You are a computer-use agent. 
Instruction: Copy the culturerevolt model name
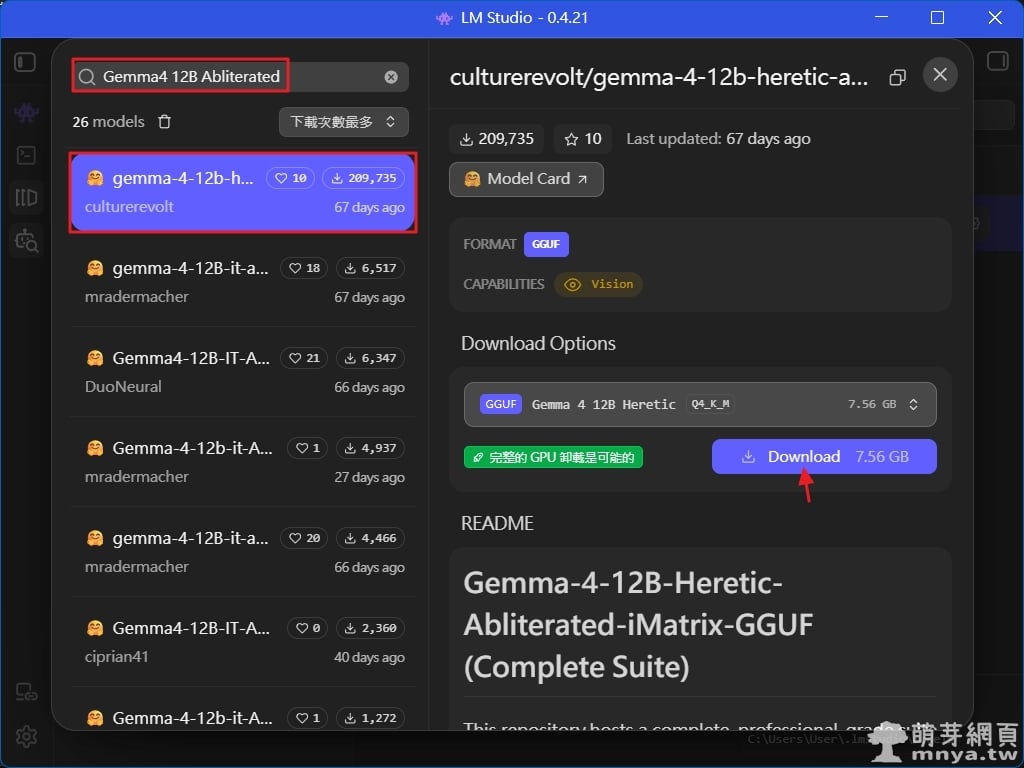[x=897, y=78]
